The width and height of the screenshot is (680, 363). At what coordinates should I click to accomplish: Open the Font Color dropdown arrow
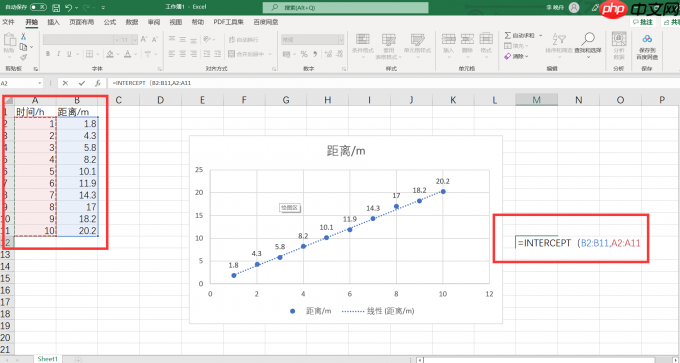(136, 54)
